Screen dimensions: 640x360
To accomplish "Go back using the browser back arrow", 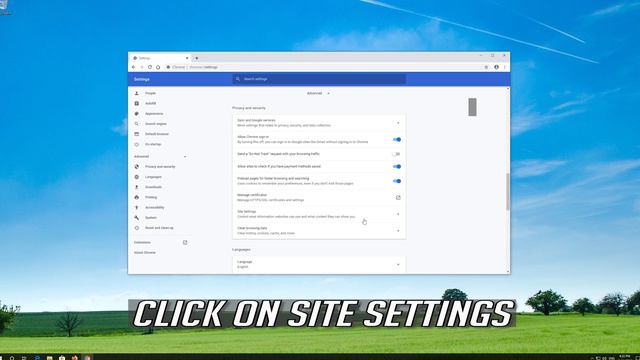I will click(x=133, y=67).
